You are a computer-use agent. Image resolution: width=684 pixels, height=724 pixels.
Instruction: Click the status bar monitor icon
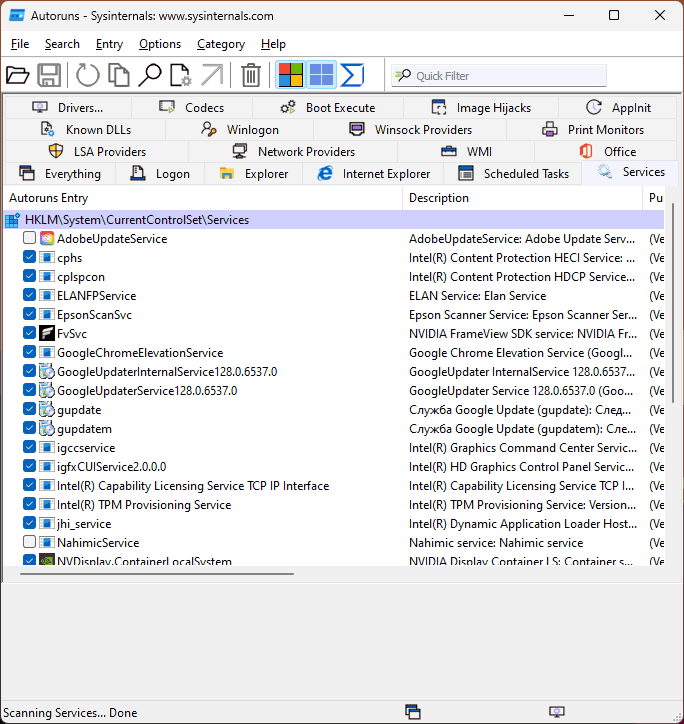tap(557, 712)
